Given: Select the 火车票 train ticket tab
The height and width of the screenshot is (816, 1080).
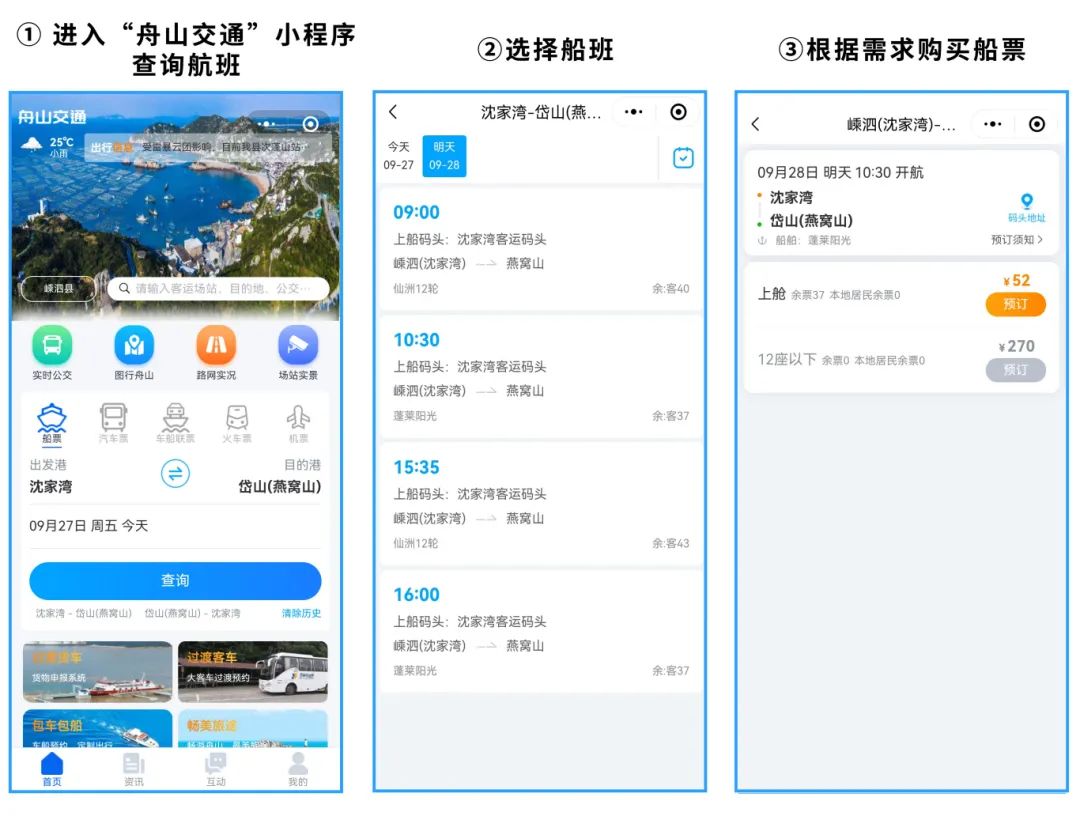Looking at the screenshot, I should (237, 422).
